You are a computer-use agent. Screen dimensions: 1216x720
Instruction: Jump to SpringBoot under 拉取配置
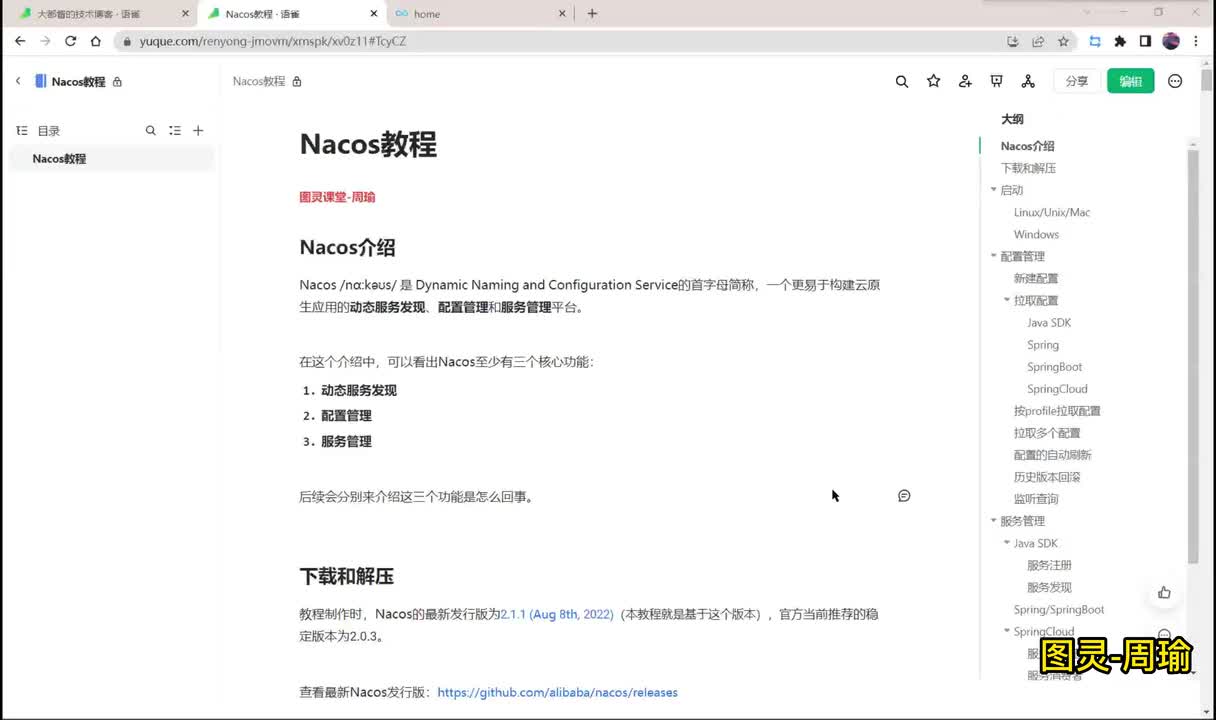tap(1054, 367)
